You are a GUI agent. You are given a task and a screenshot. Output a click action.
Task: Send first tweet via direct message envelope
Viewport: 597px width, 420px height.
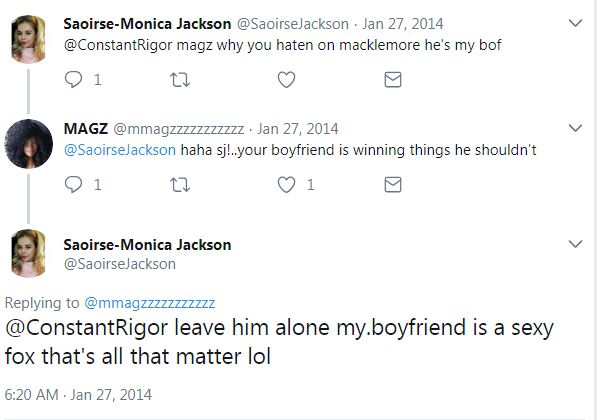point(393,80)
